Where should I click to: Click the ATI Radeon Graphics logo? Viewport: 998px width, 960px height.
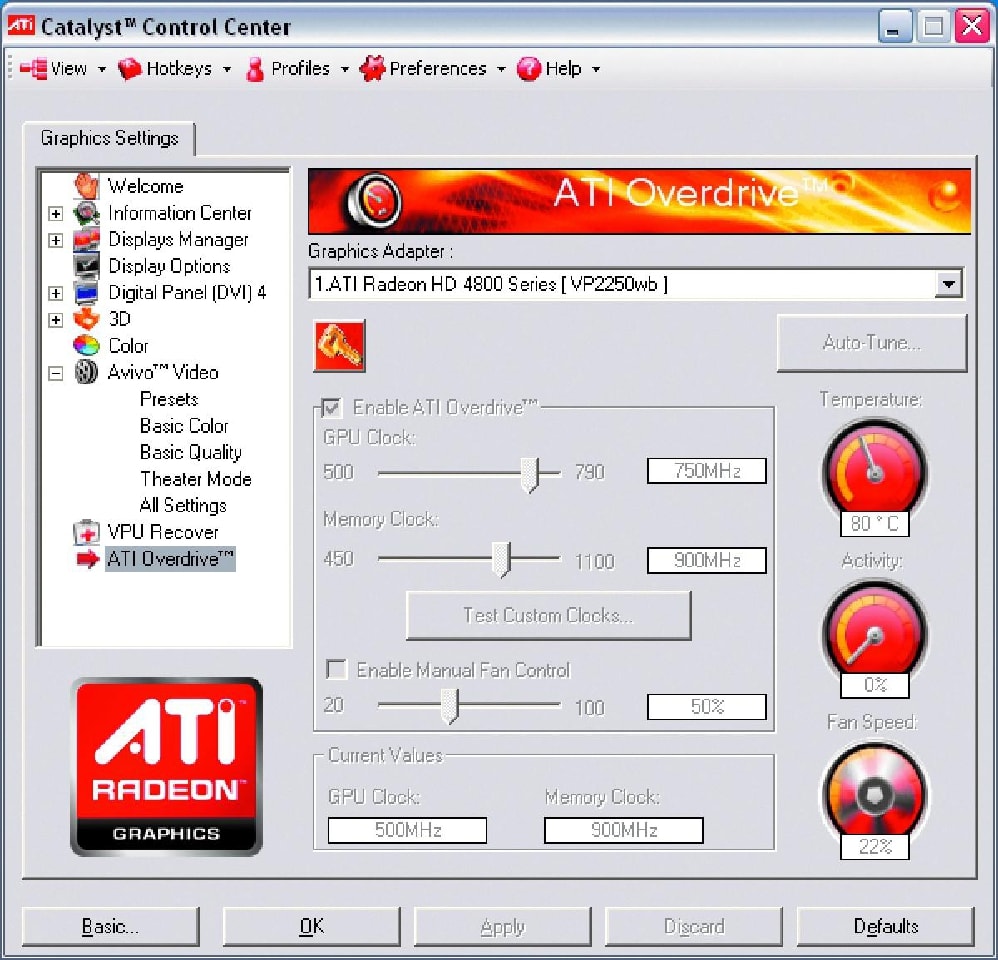coord(166,767)
